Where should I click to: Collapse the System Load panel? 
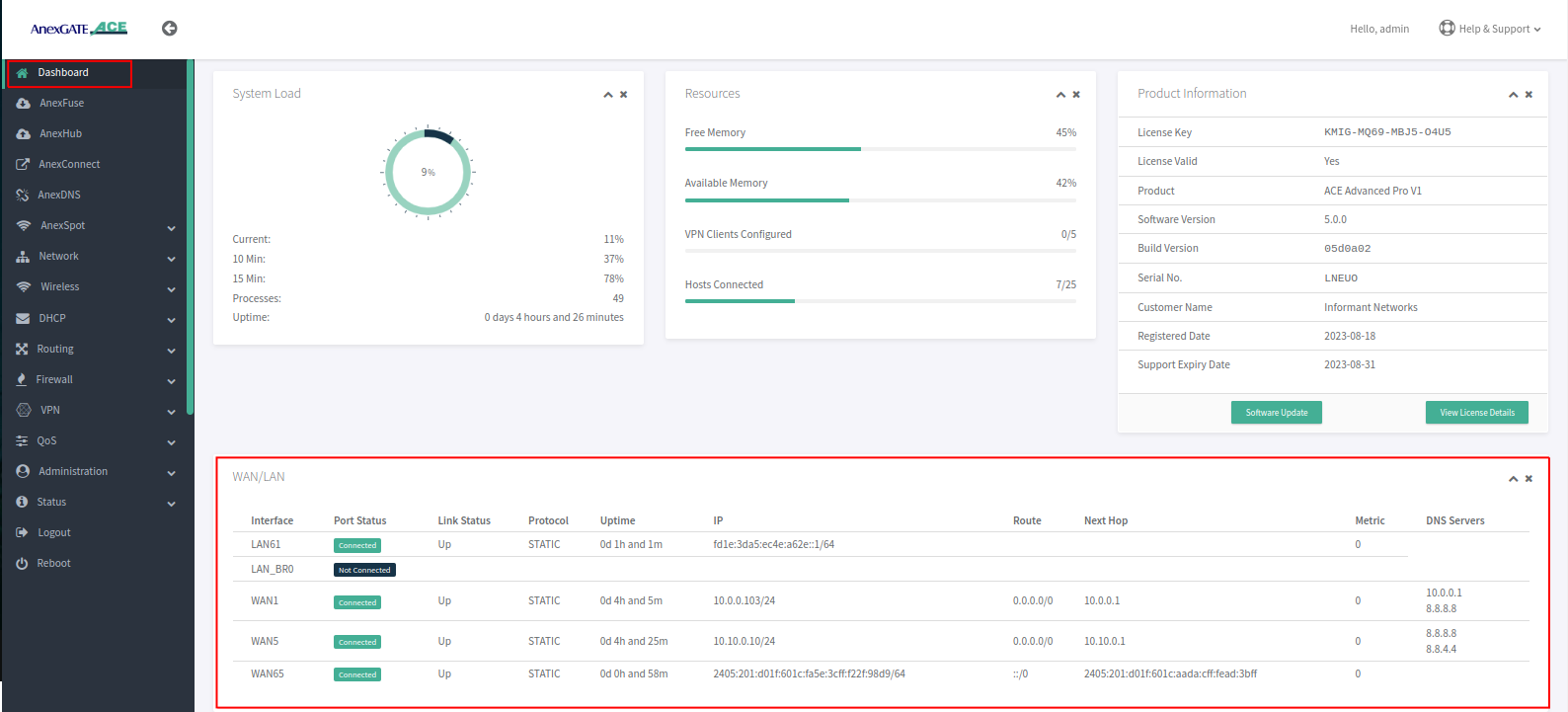[x=608, y=95]
